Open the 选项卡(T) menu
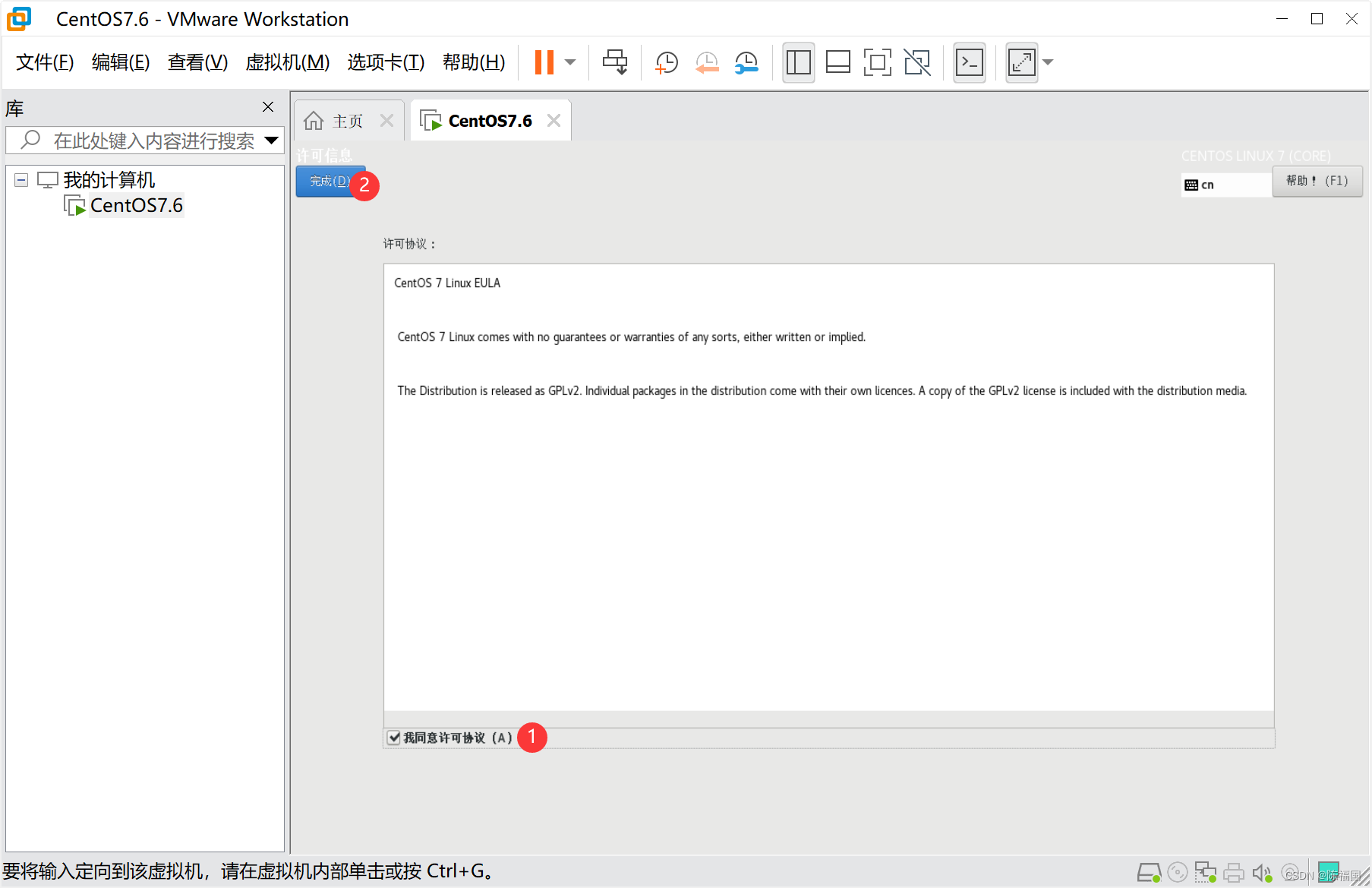Viewport: 1372px width, 888px height. (x=386, y=62)
